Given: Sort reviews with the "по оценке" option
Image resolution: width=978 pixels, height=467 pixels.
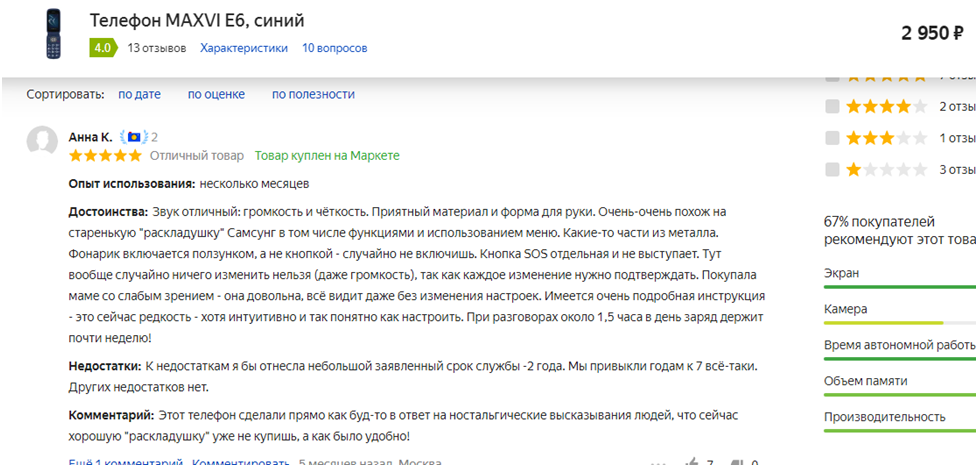Looking at the screenshot, I should [x=216, y=94].
